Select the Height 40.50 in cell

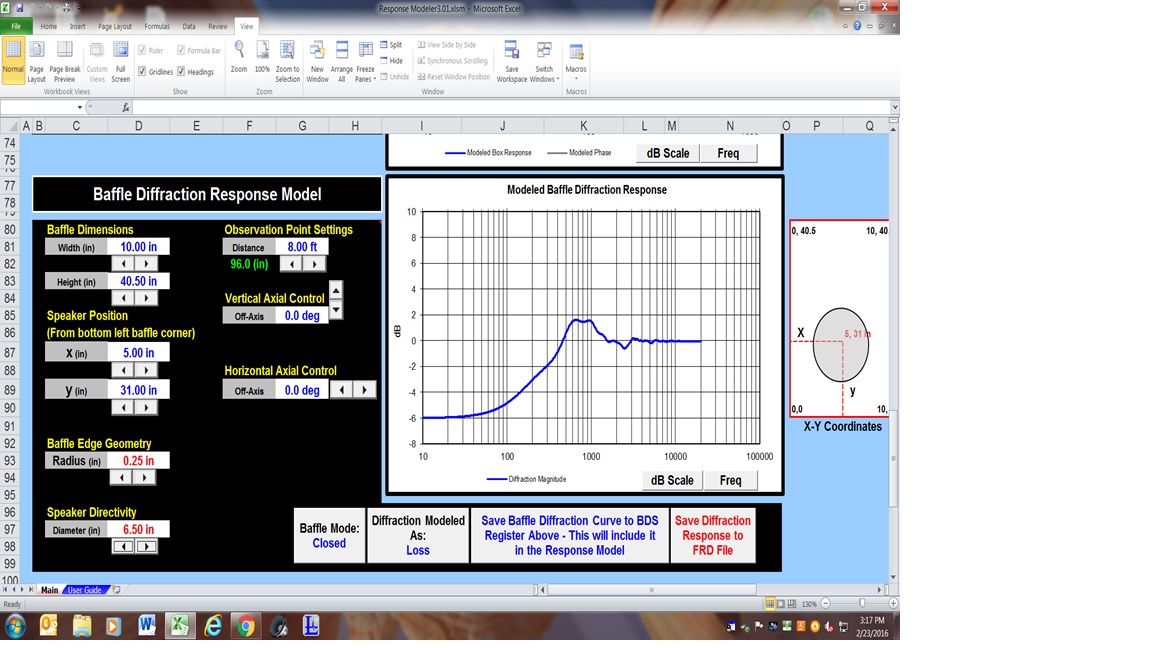tap(138, 281)
